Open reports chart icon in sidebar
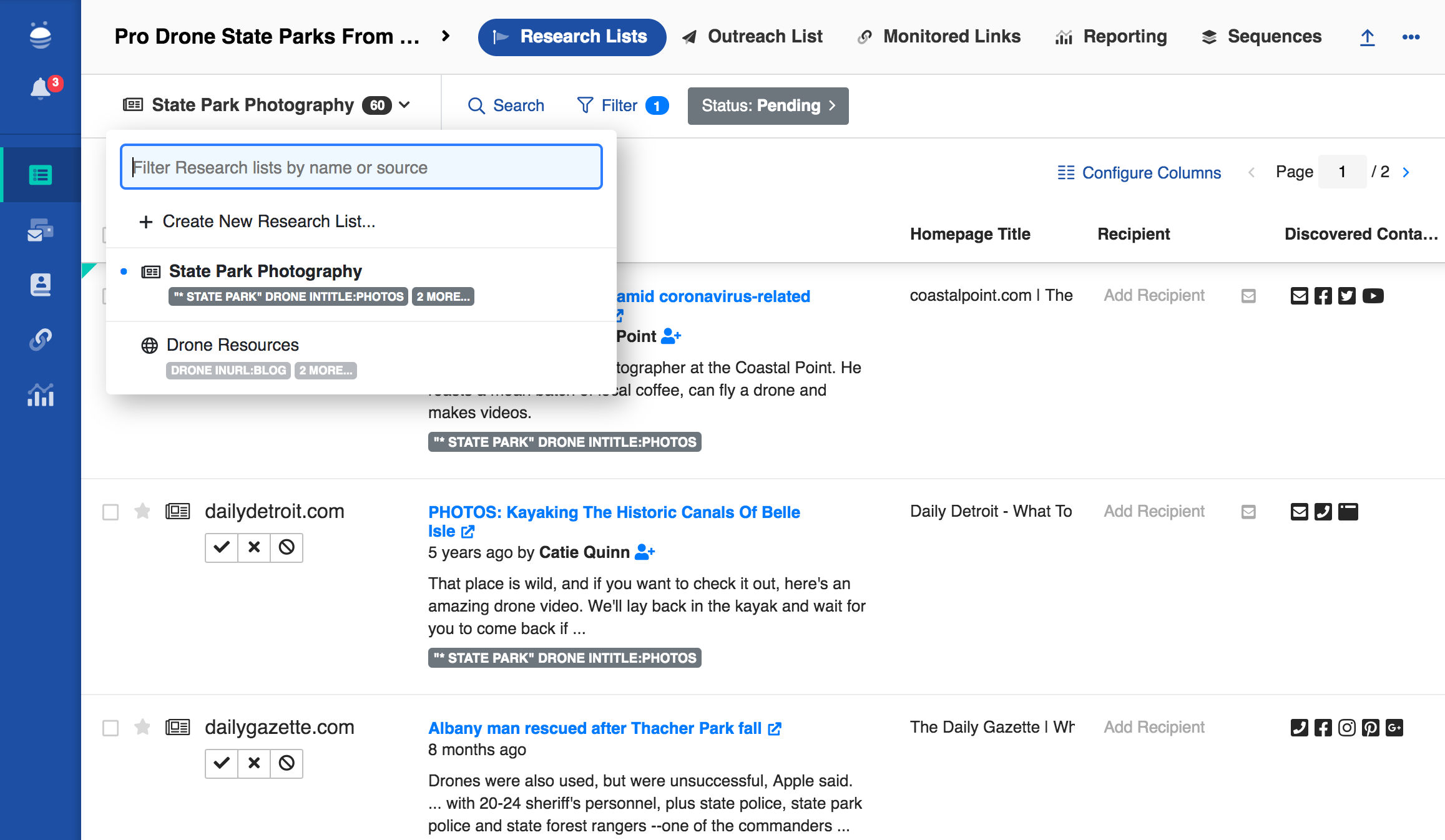 tap(41, 394)
